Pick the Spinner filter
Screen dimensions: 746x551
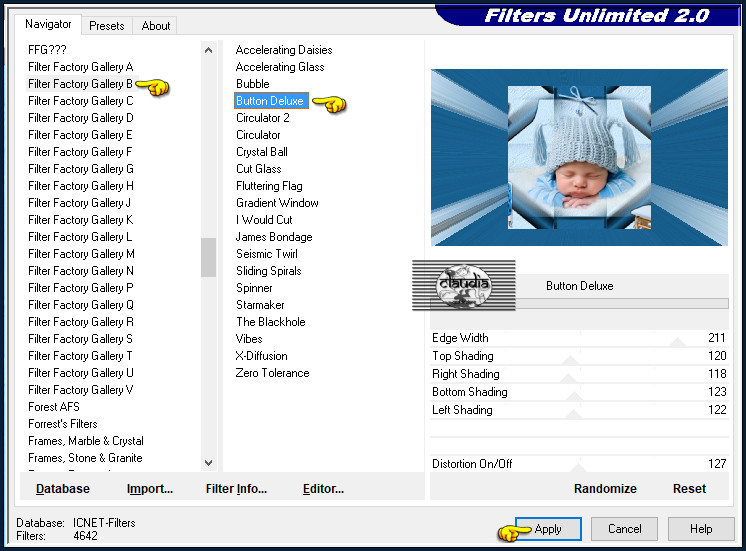pyautogui.click(x=254, y=288)
